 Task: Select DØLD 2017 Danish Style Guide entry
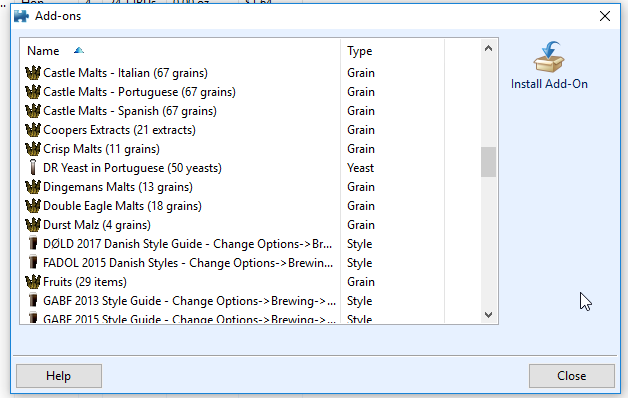(x=187, y=244)
